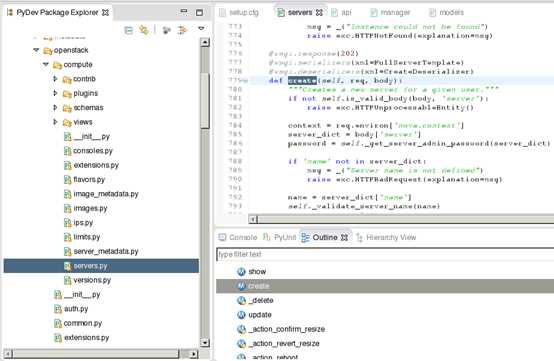Minimize the PyDev Package Explorer panel
554x361 pixels.
coord(184,12)
